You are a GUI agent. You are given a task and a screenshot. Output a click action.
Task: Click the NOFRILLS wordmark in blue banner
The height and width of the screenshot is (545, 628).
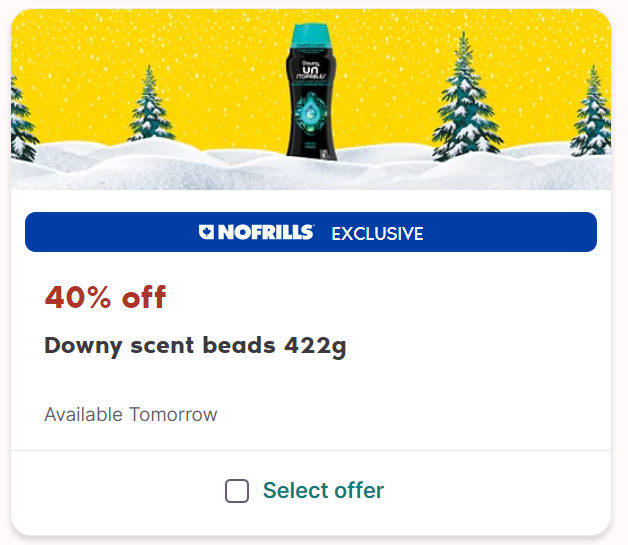click(266, 232)
